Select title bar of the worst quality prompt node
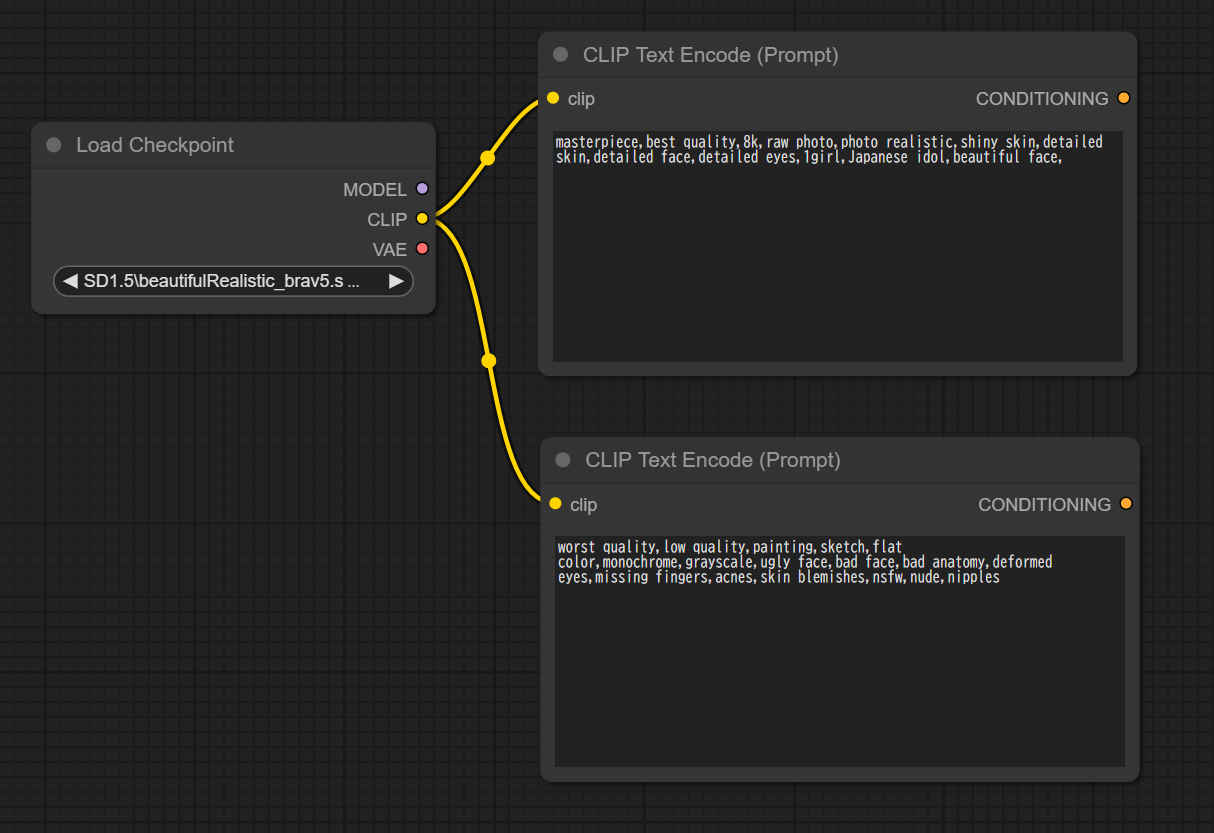Screen dimensions: 1214x833 pyautogui.click(x=712, y=460)
